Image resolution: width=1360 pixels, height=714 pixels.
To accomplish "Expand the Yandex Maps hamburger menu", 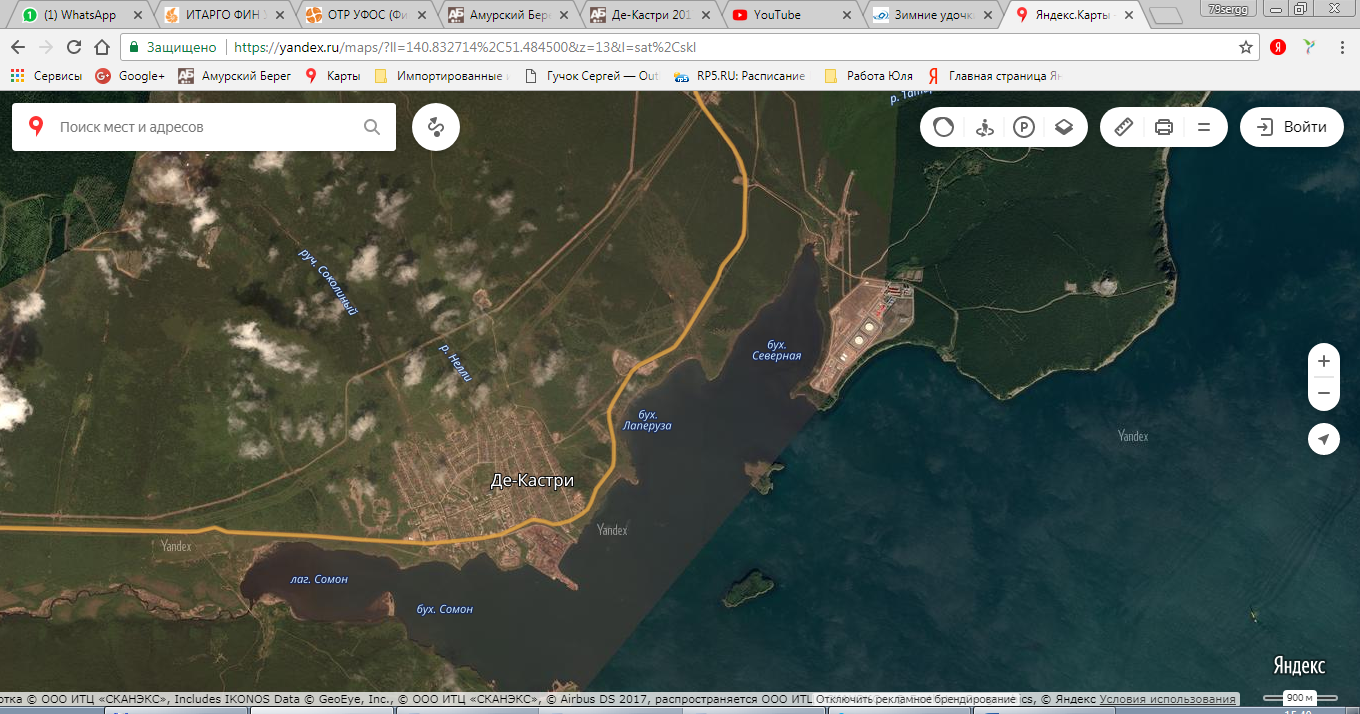I will click(x=1204, y=127).
